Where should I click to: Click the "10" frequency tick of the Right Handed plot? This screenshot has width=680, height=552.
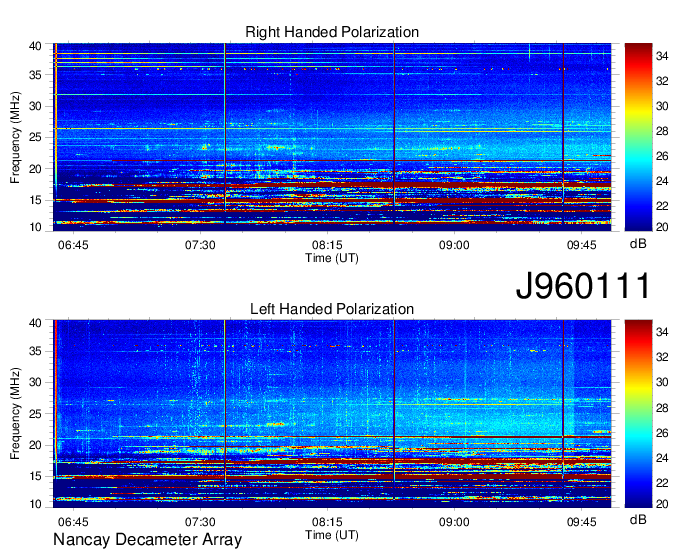35,227
